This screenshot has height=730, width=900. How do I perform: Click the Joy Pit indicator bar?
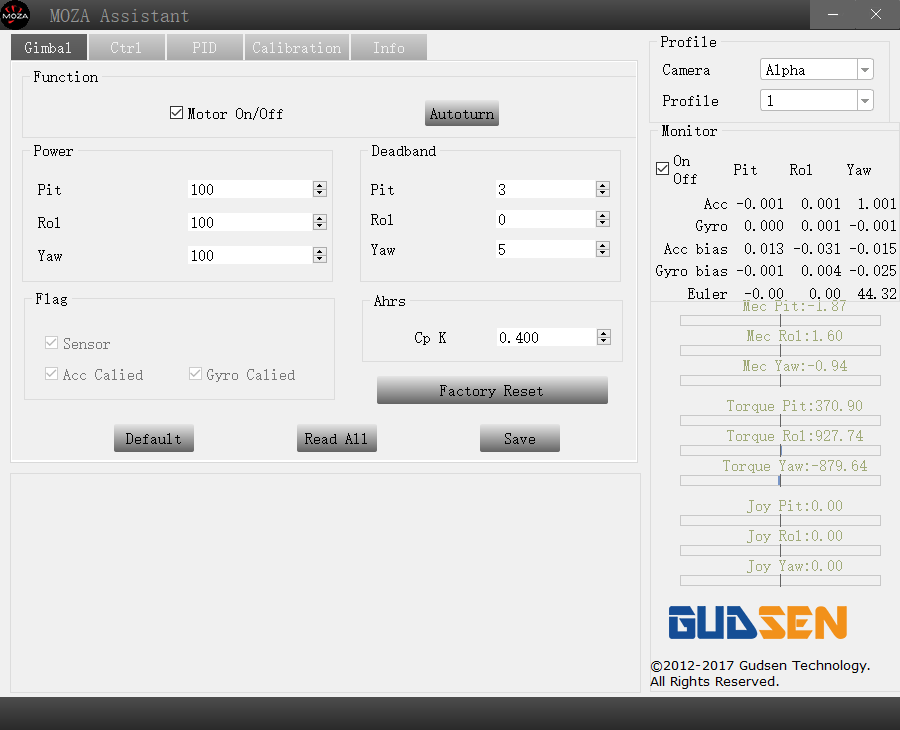tap(780, 521)
